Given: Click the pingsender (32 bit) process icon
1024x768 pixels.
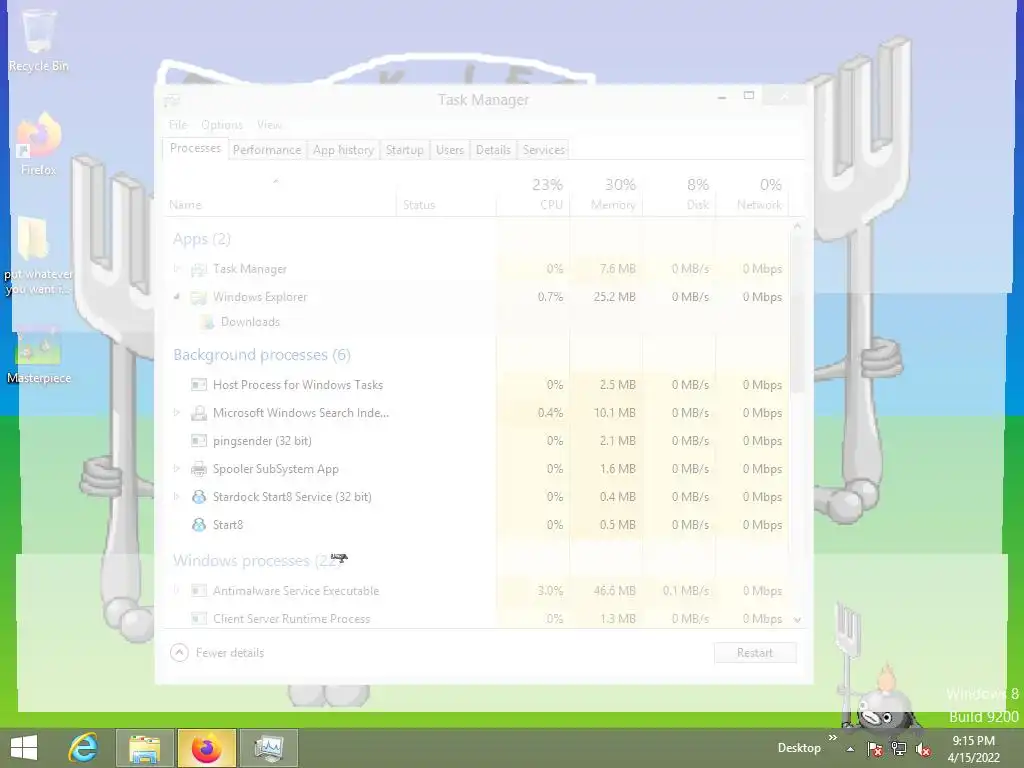Looking at the screenshot, I should pos(199,441).
